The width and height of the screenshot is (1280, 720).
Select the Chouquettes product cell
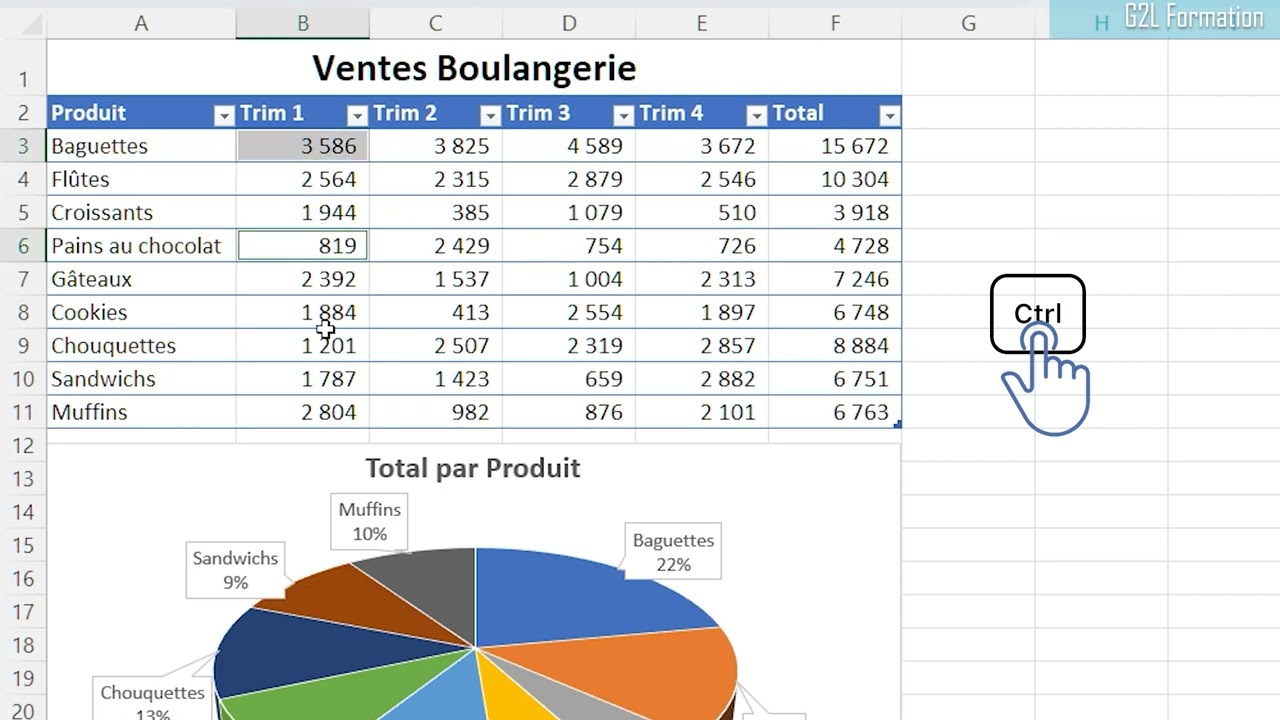[141, 345]
